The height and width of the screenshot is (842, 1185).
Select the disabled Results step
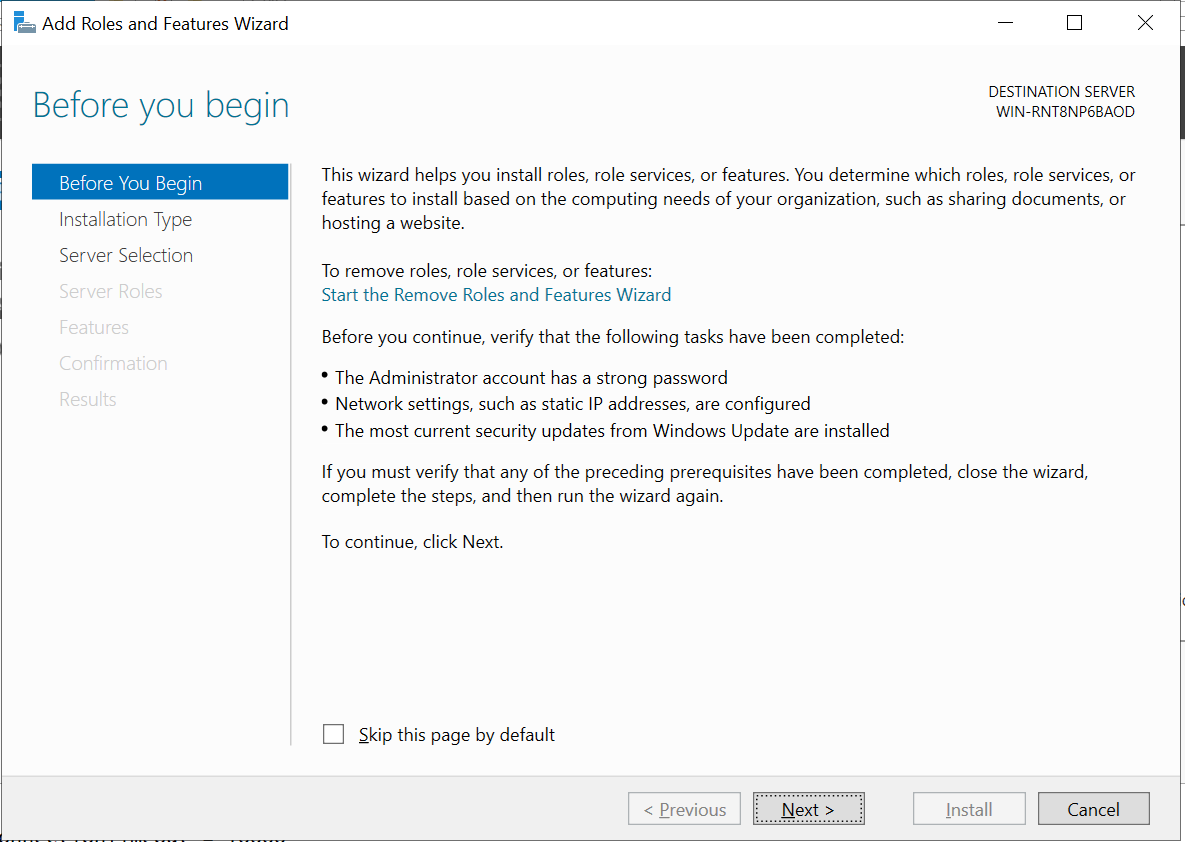point(88,399)
